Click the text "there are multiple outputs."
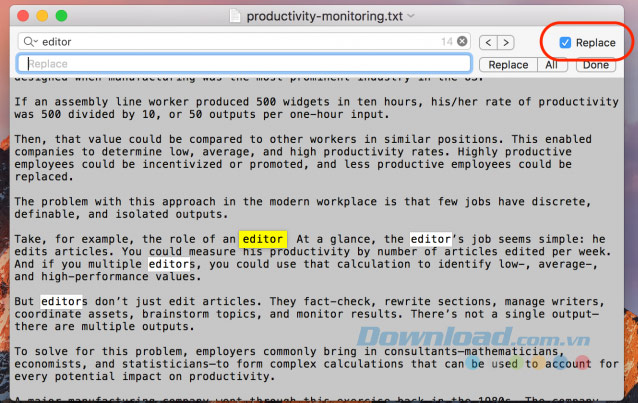 [x=105, y=327]
